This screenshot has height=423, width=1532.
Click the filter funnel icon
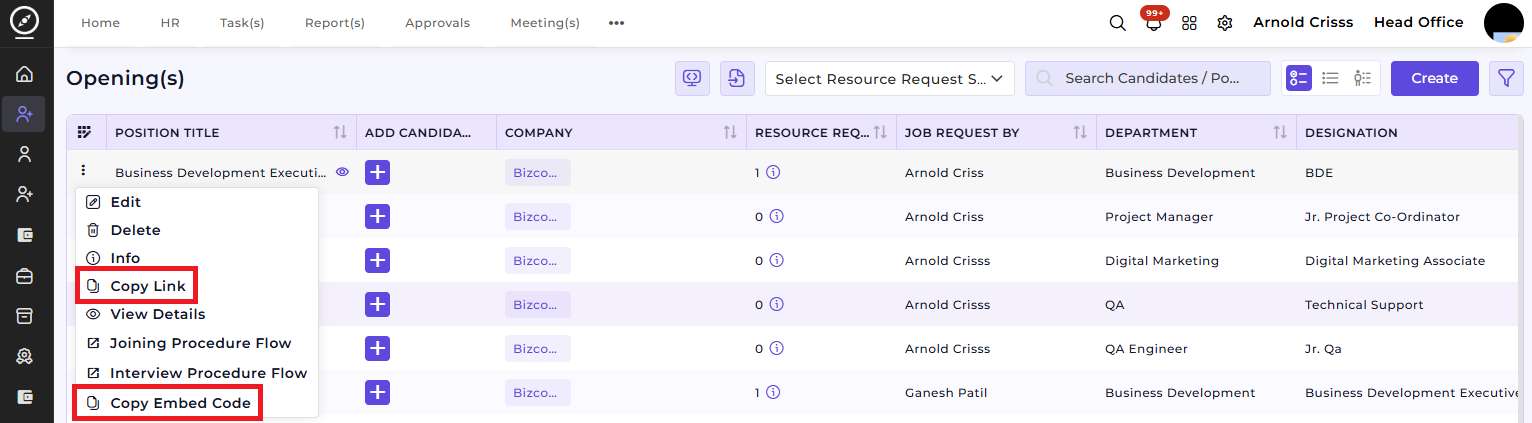coord(1506,78)
